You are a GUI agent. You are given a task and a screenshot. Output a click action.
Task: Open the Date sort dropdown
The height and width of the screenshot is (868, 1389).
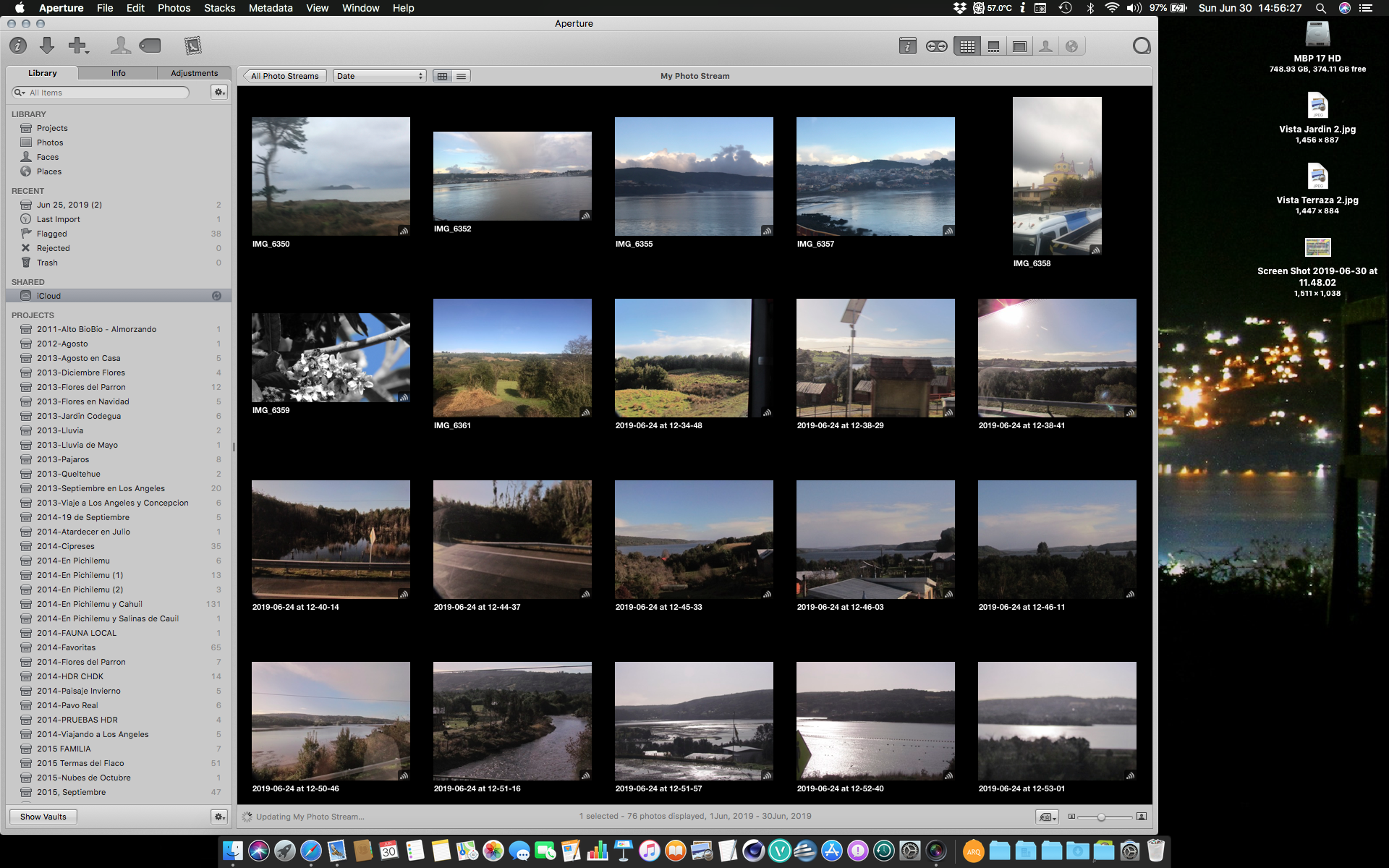pos(379,76)
